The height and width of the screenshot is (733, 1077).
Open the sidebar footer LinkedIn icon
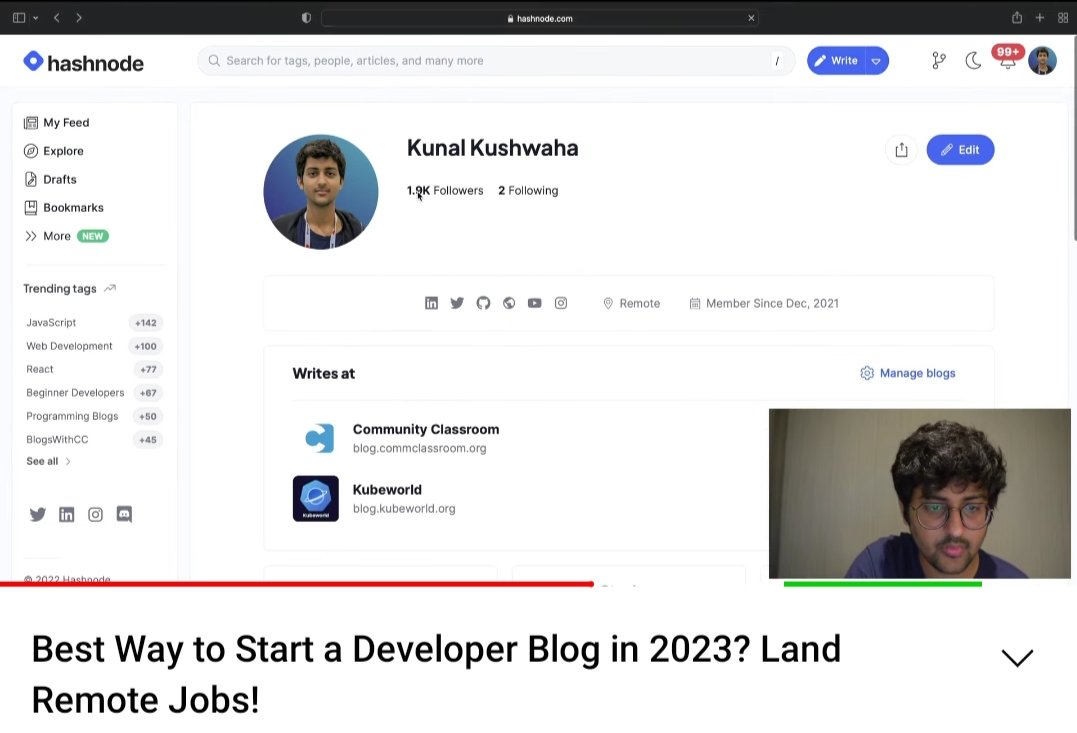[x=67, y=515]
